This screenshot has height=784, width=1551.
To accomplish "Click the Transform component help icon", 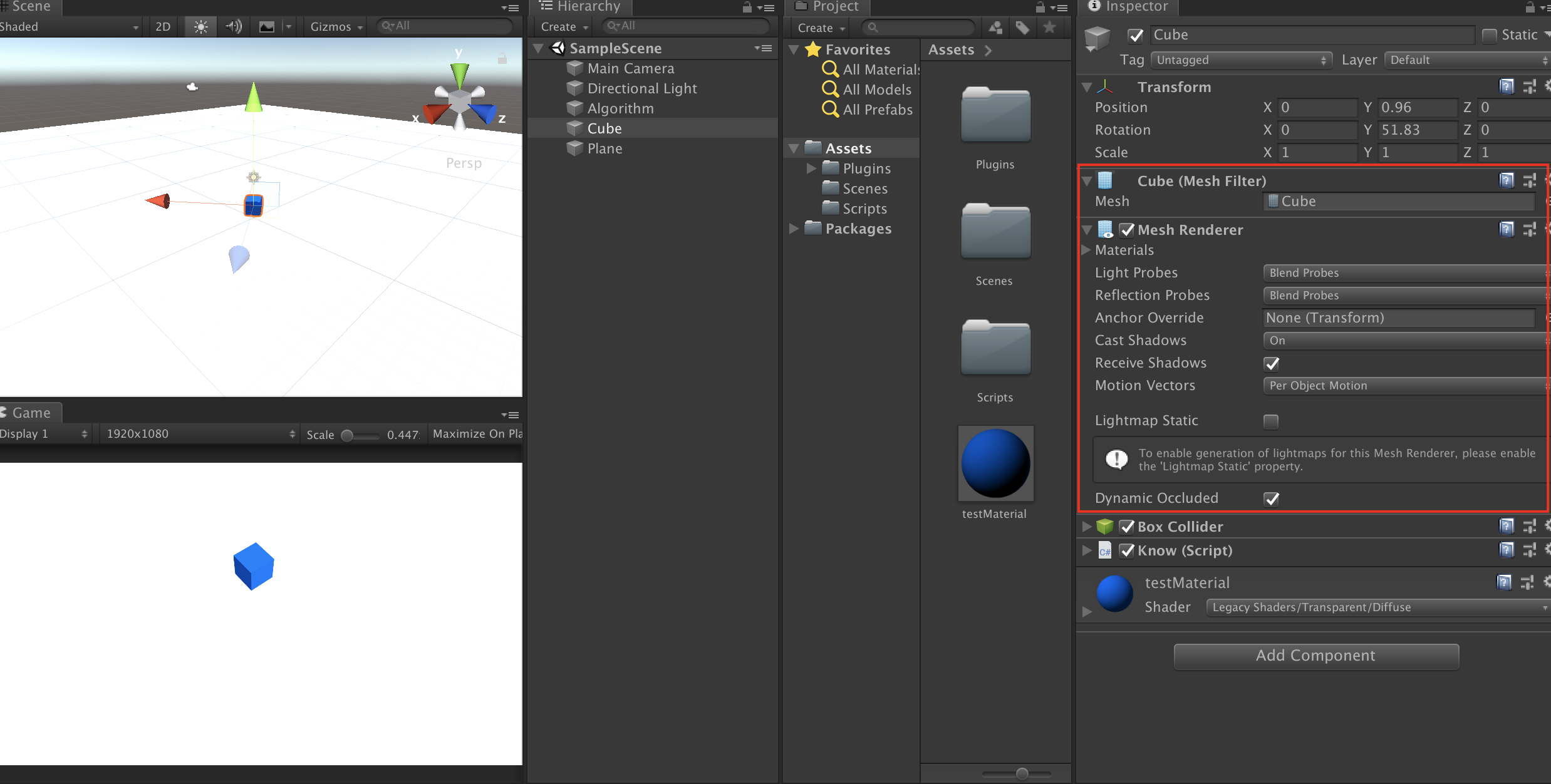I will pyautogui.click(x=1507, y=87).
